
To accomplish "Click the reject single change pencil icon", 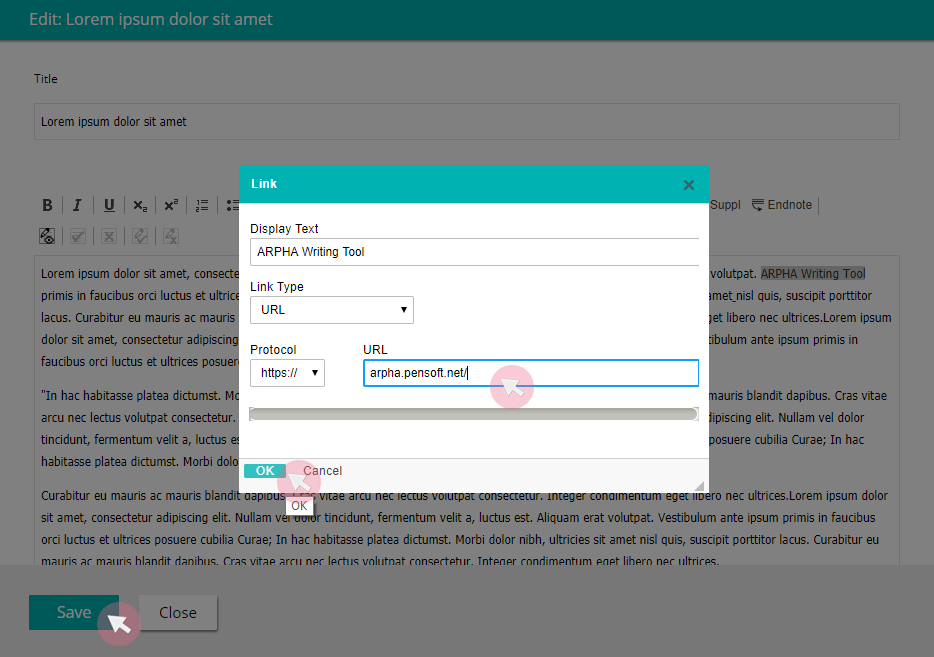I will click(x=171, y=236).
